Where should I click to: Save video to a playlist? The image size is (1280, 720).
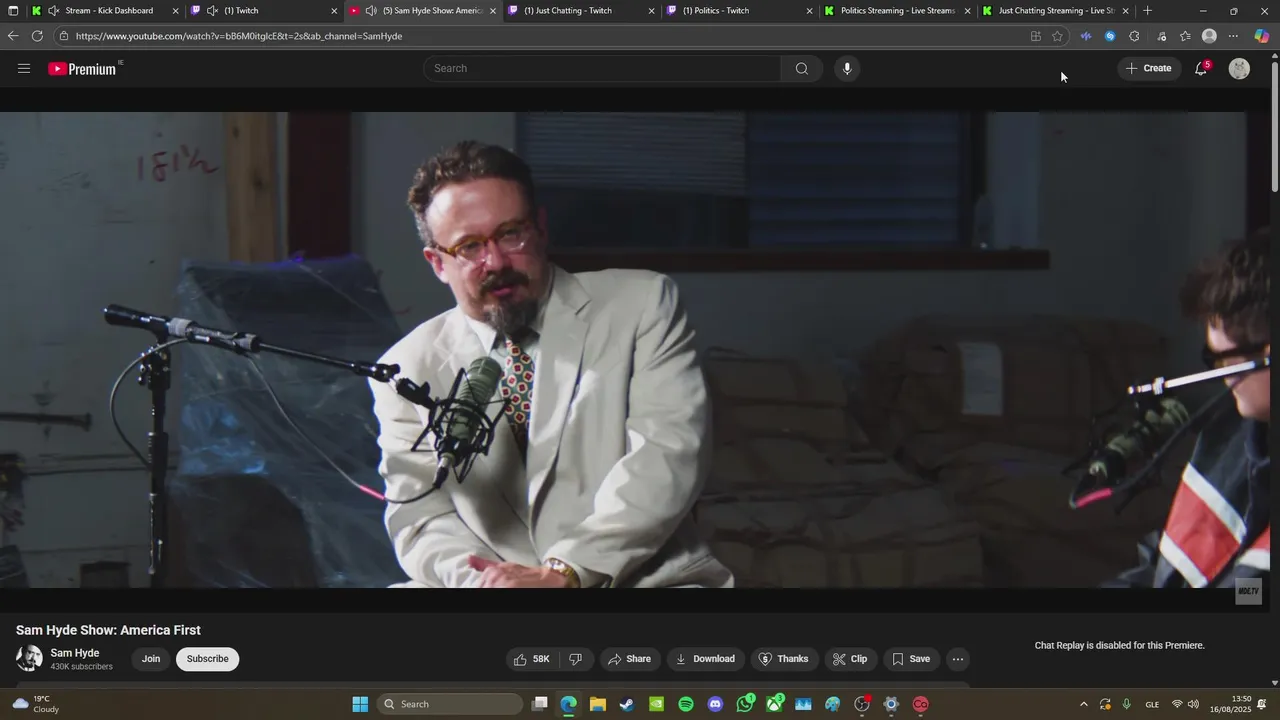point(911,659)
